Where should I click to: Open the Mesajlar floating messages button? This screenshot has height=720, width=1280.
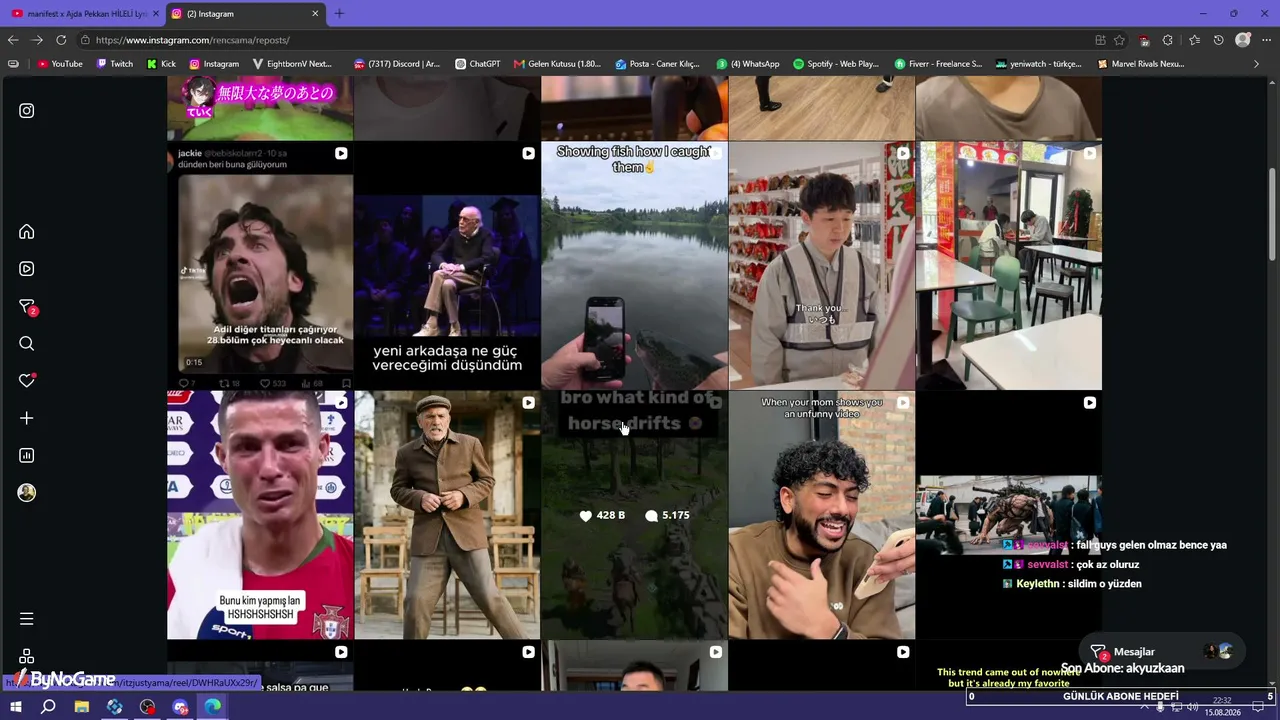tap(1162, 652)
